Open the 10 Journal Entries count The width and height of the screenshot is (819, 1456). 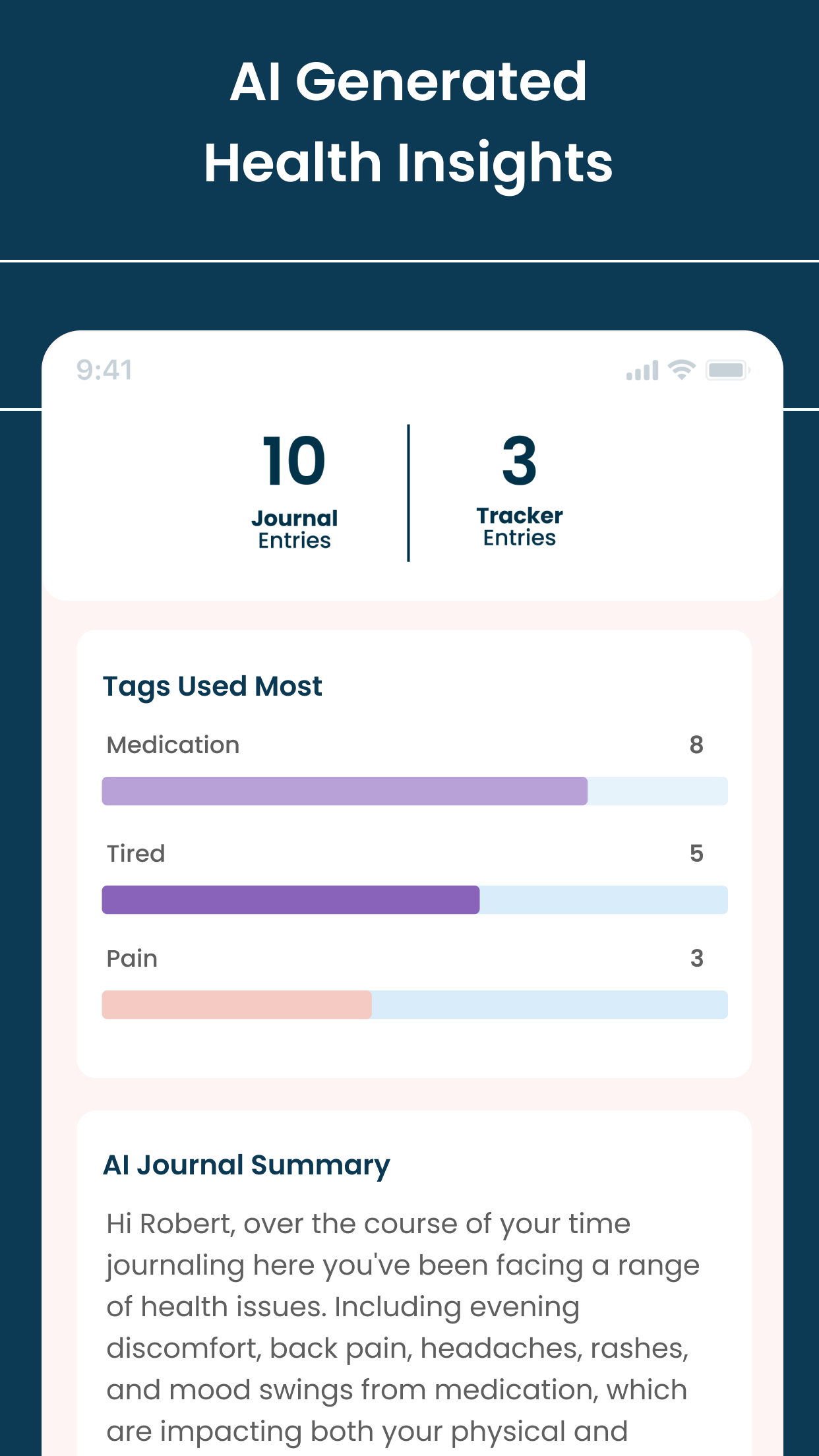[294, 460]
